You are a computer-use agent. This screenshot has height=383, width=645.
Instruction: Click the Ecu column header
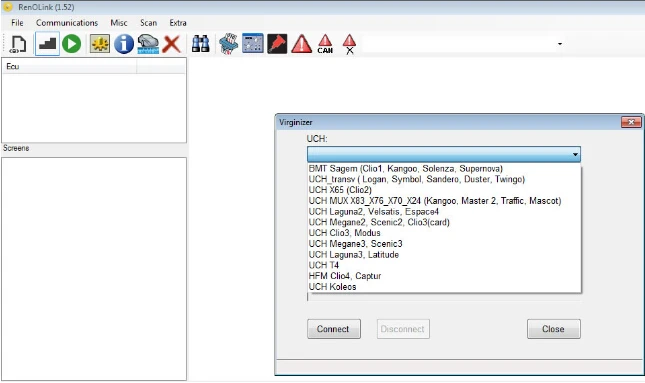point(70,67)
